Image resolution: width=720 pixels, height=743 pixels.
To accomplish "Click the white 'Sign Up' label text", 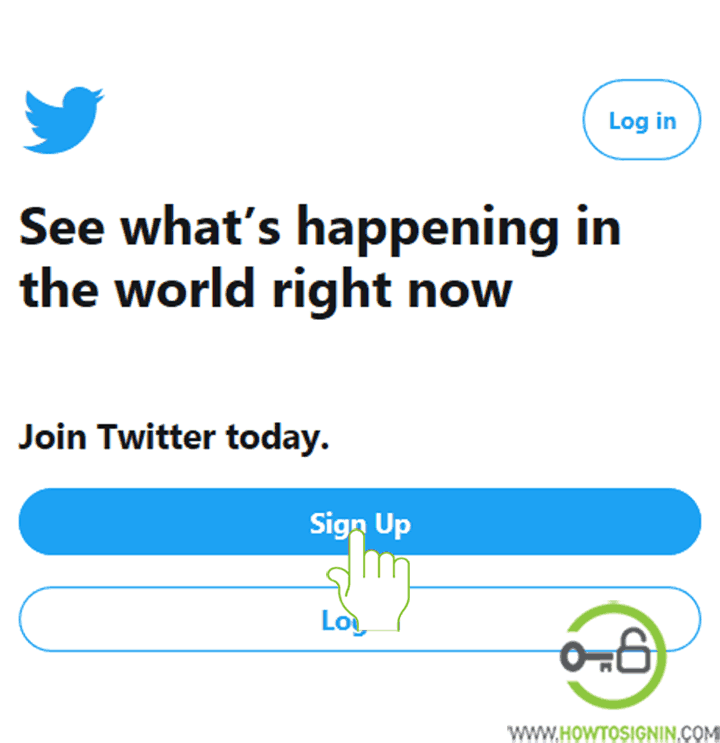I will pyautogui.click(x=360, y=524).
